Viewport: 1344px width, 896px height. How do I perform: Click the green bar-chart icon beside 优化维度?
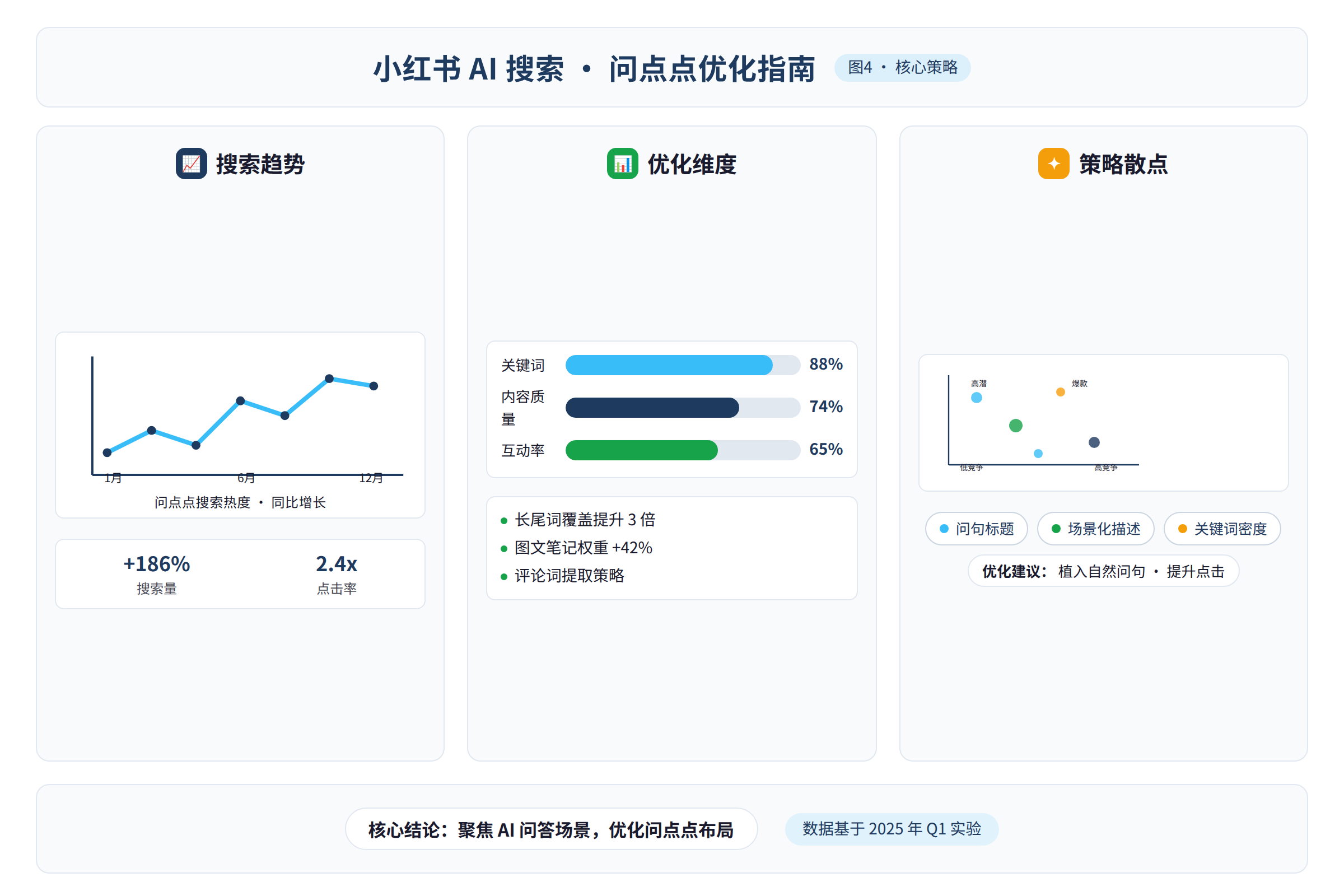coord(623,164)
